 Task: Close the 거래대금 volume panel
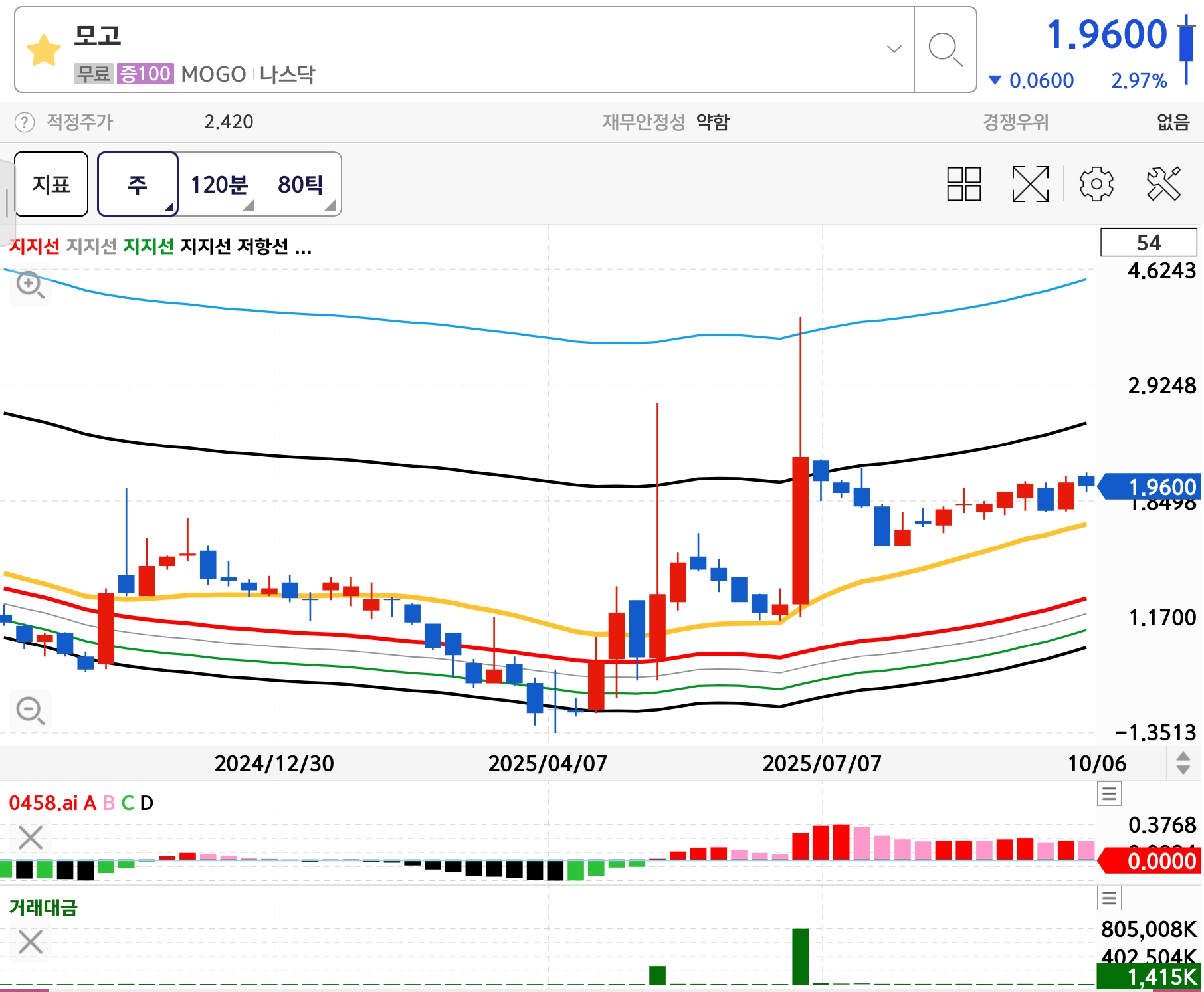(x=31, y=942)
